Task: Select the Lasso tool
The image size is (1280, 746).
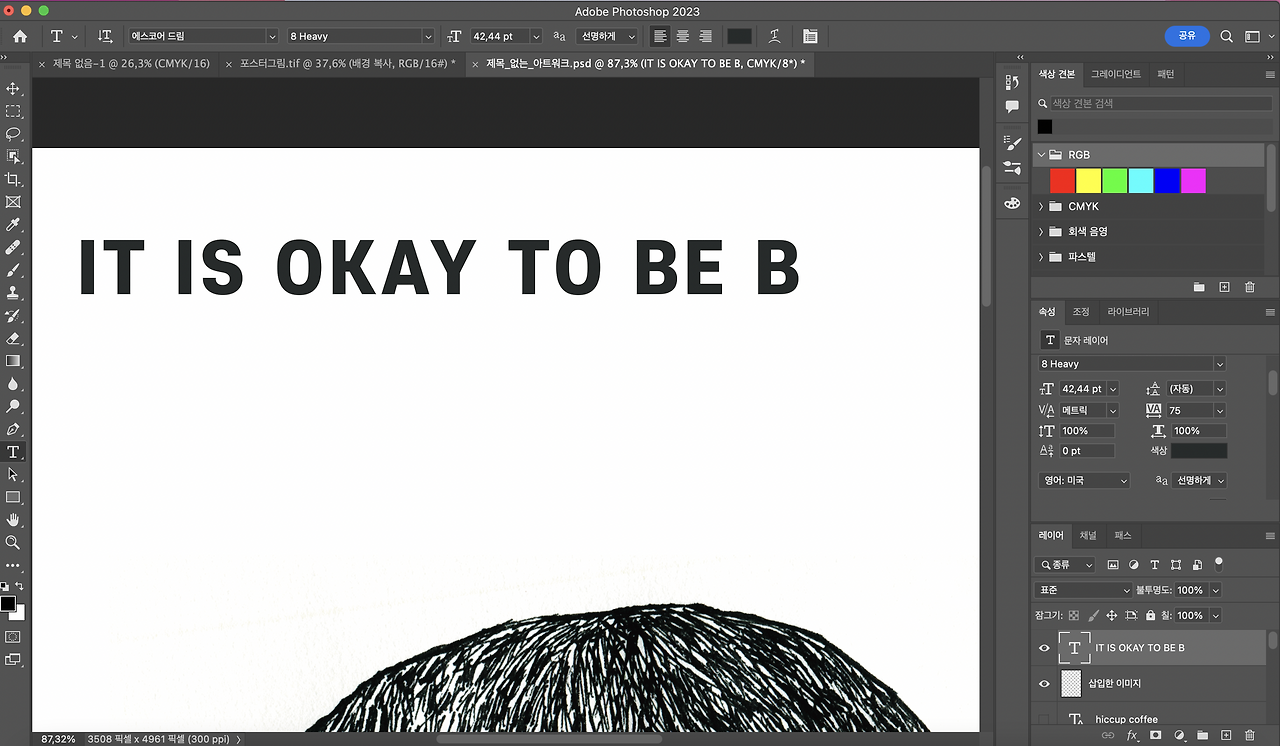Action: click(13, 134)
